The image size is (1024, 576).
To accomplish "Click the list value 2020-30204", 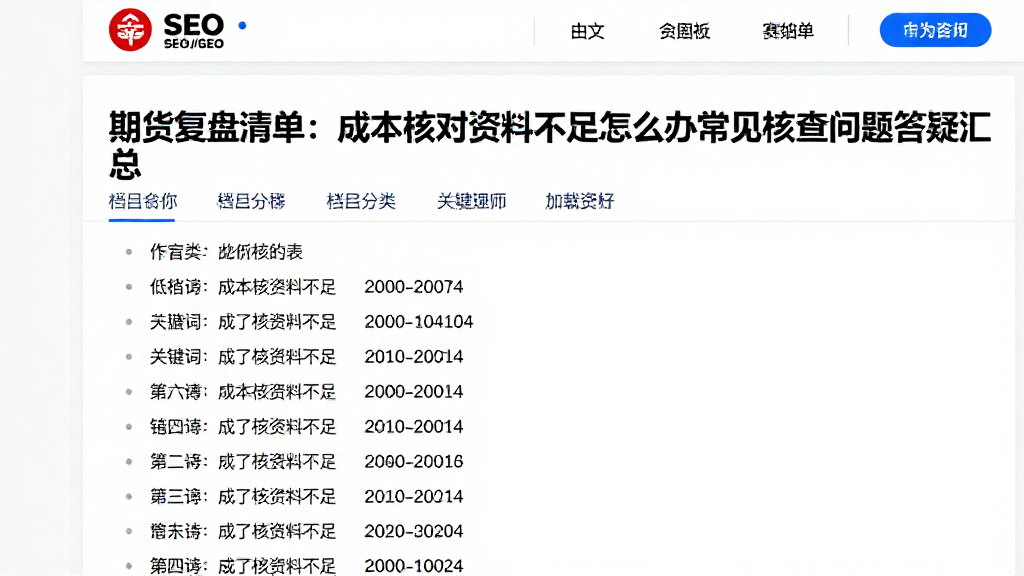I will click(413, 532).
